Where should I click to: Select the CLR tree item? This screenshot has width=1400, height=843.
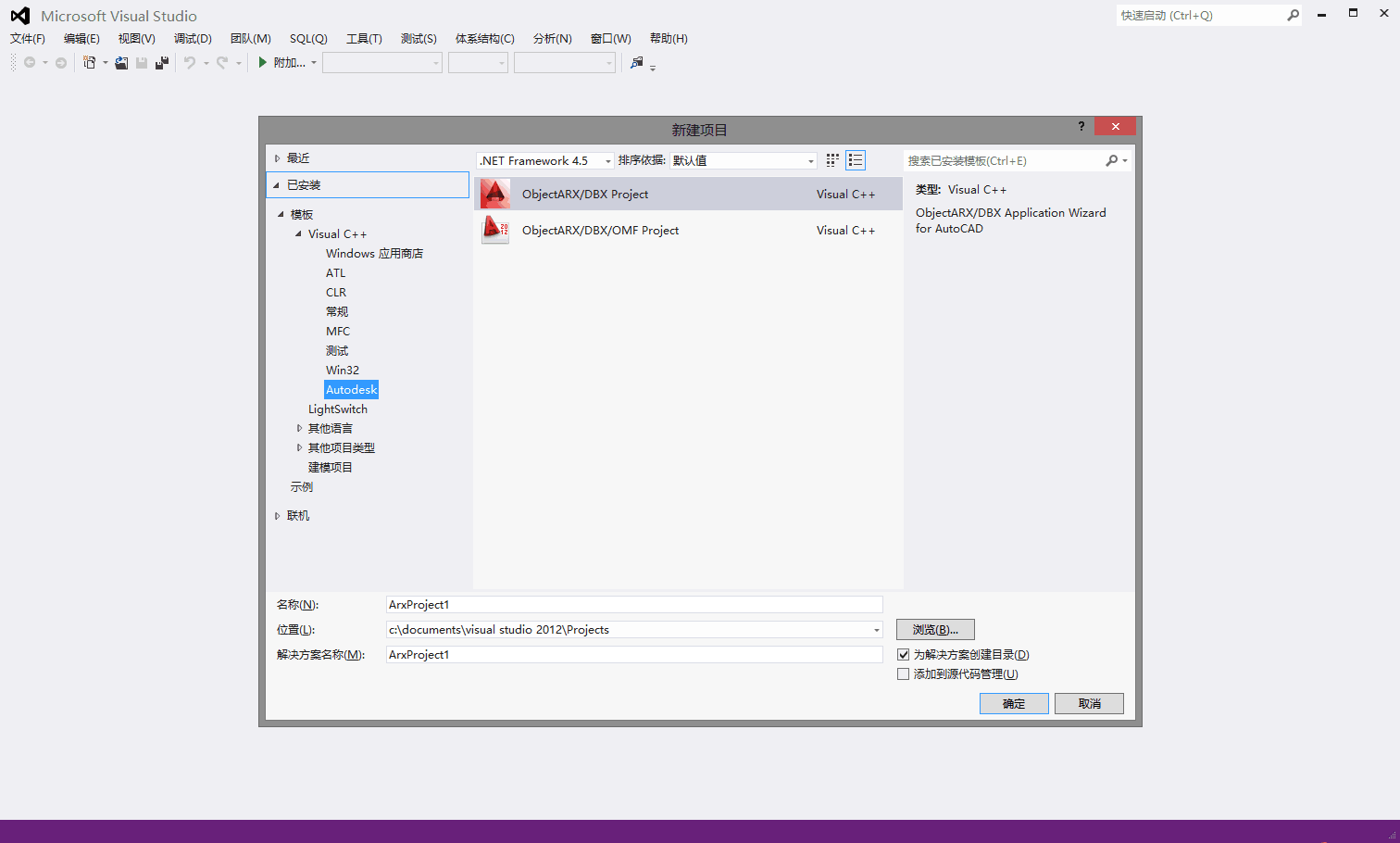(336, 292)
